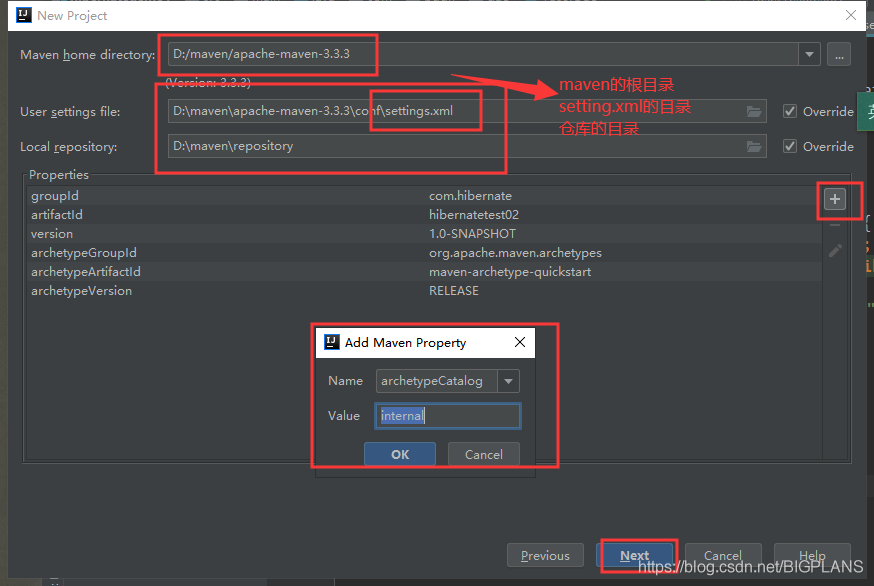Open the Maven home directory browse ellipsis button
The image size is (874, 586).
[839, 55]
